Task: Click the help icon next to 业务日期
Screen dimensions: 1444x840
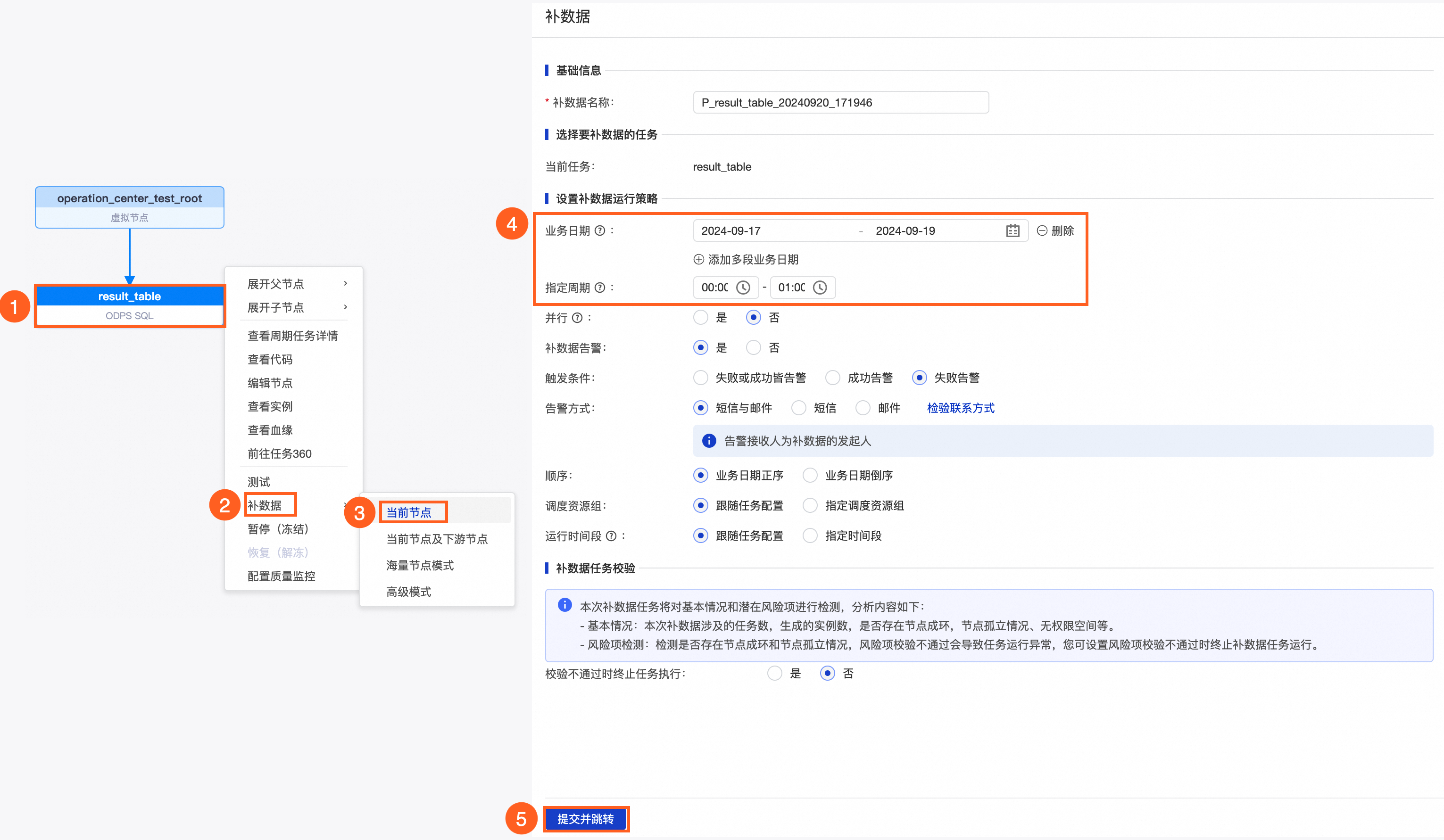Action: tap(599, 231)
